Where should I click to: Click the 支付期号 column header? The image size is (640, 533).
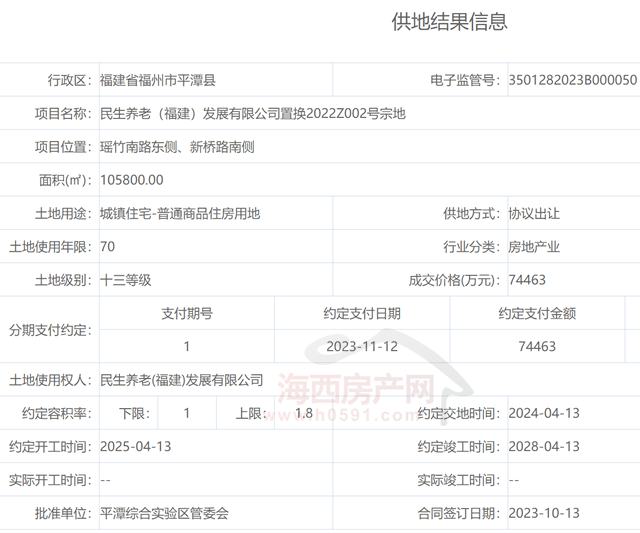click(187, 313)
